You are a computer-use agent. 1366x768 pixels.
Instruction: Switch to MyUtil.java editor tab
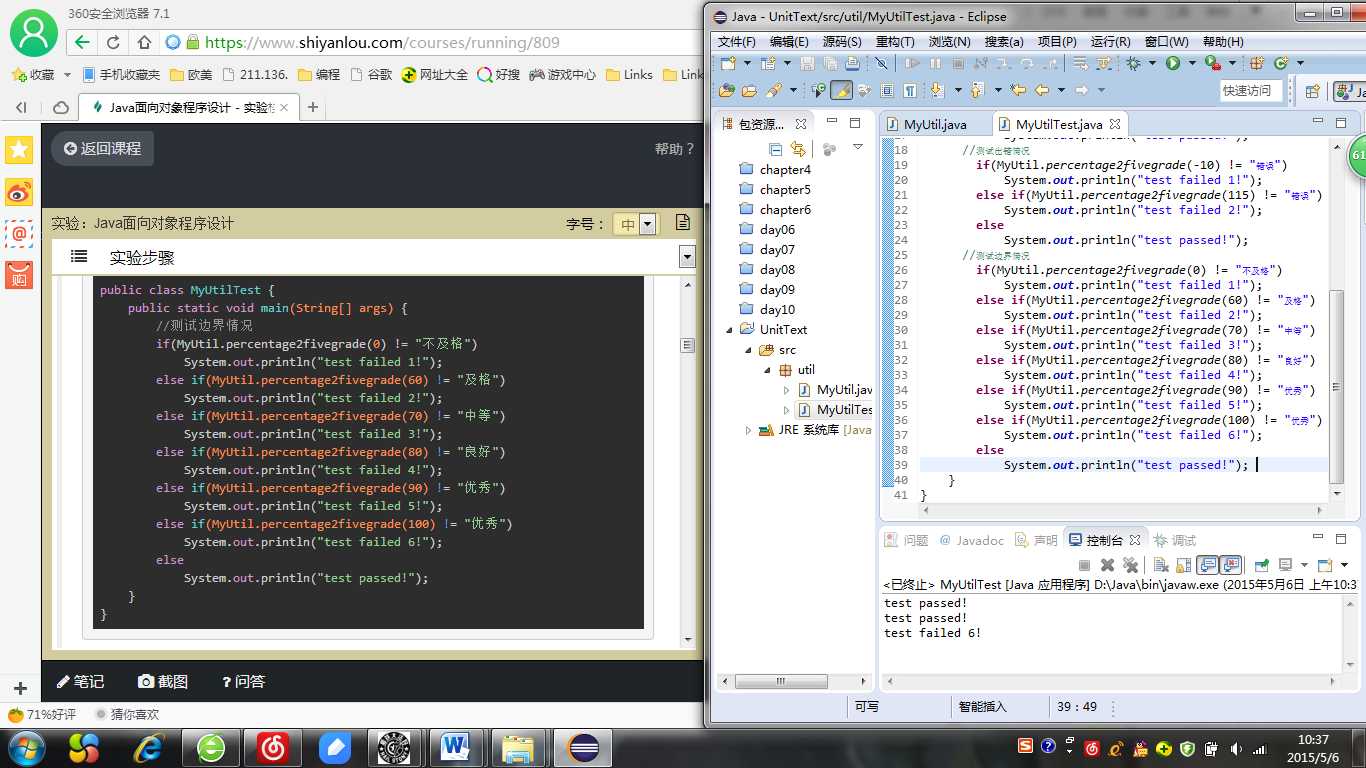[x=935, y=124]
